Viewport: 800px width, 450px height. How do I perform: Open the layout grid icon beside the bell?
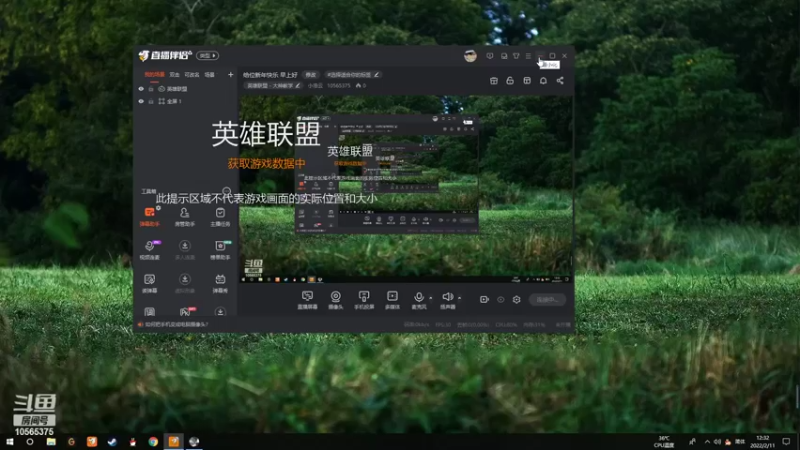(527, 81)
